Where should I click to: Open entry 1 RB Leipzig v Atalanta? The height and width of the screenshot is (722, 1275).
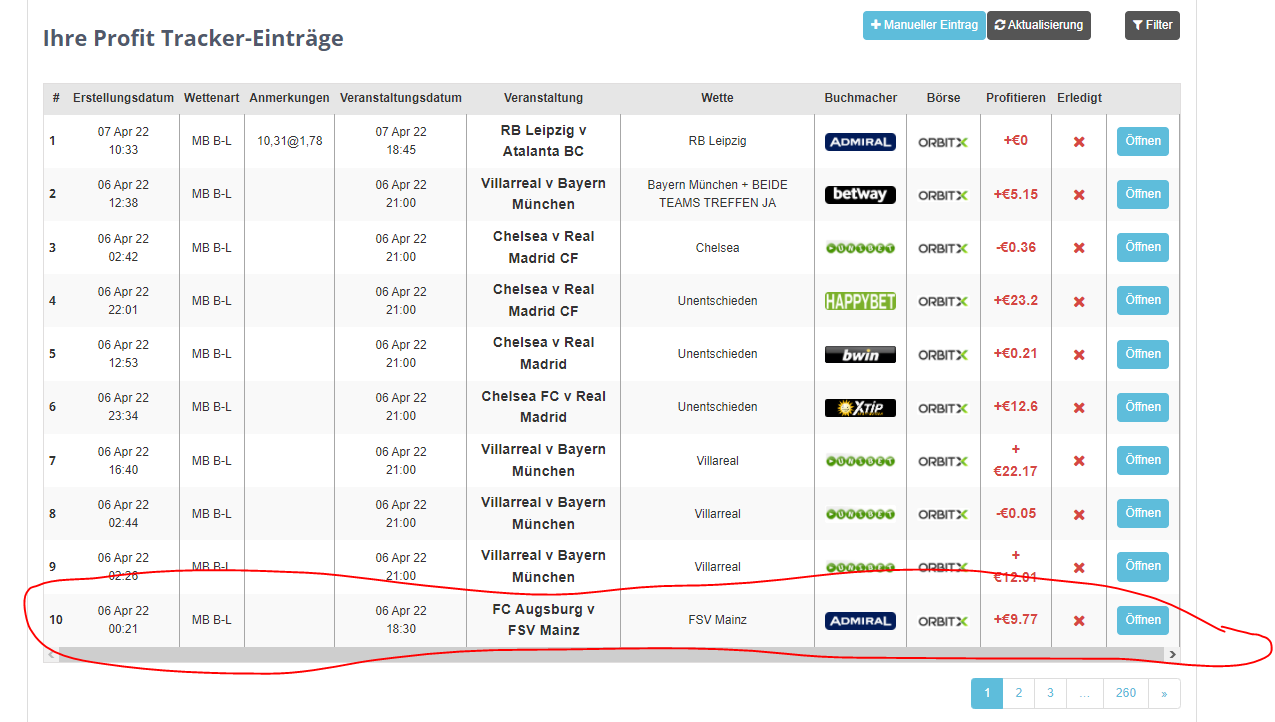tap(1142, 141)
